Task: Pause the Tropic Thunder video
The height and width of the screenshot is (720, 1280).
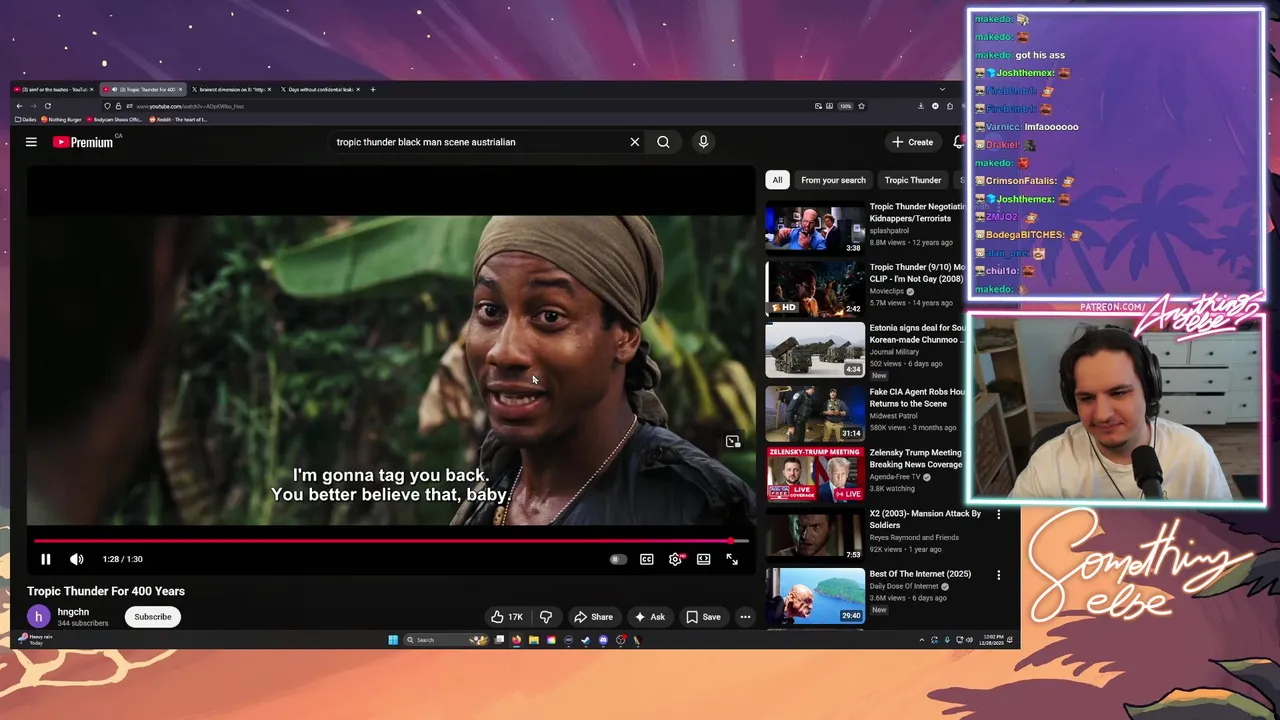Action: [45, 559]
